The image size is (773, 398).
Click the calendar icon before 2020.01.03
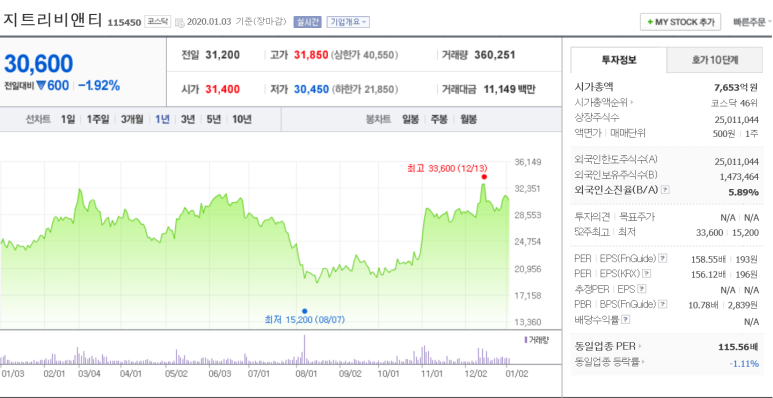(x=179, y=22)
